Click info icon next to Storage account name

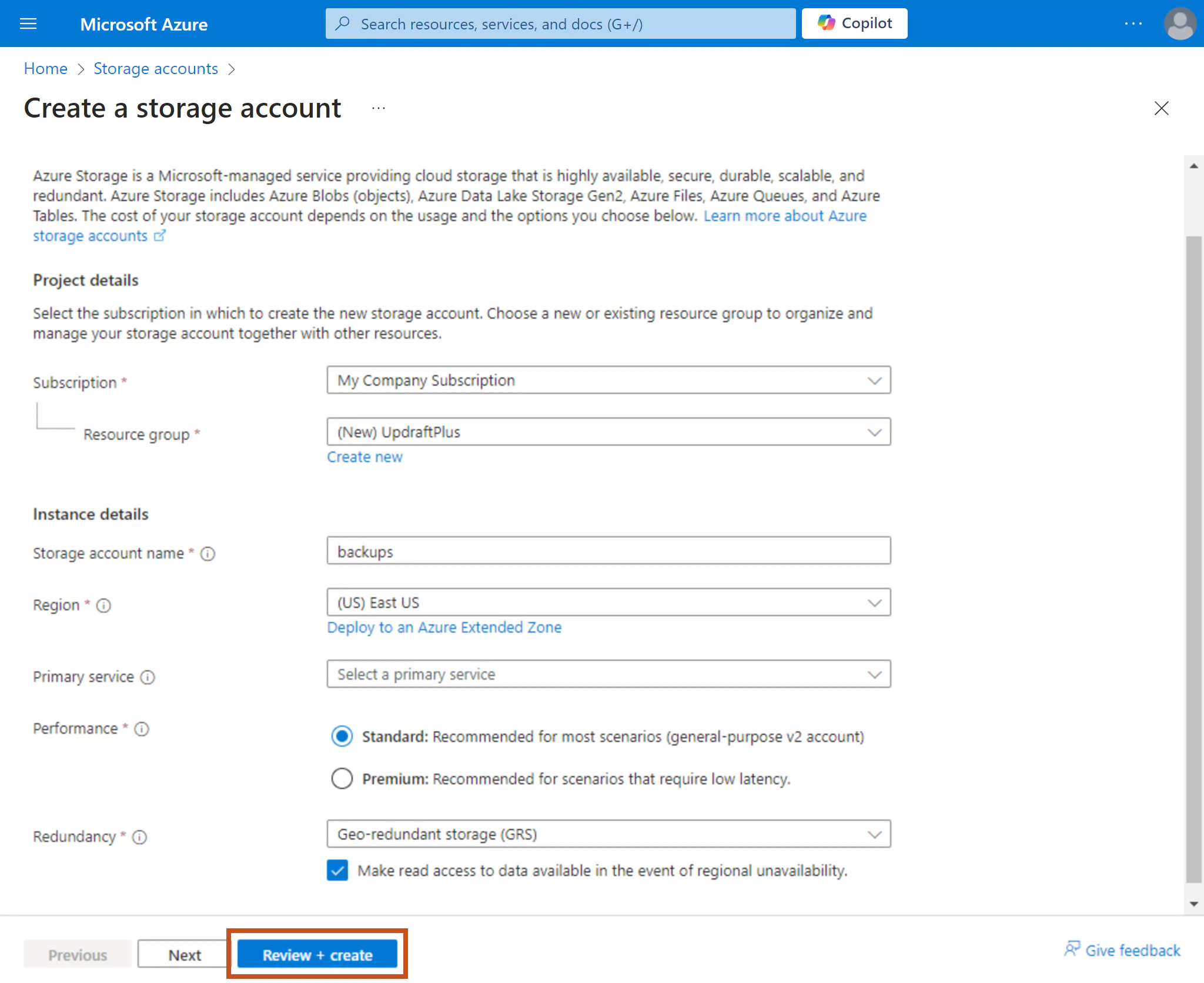(208, 554)
